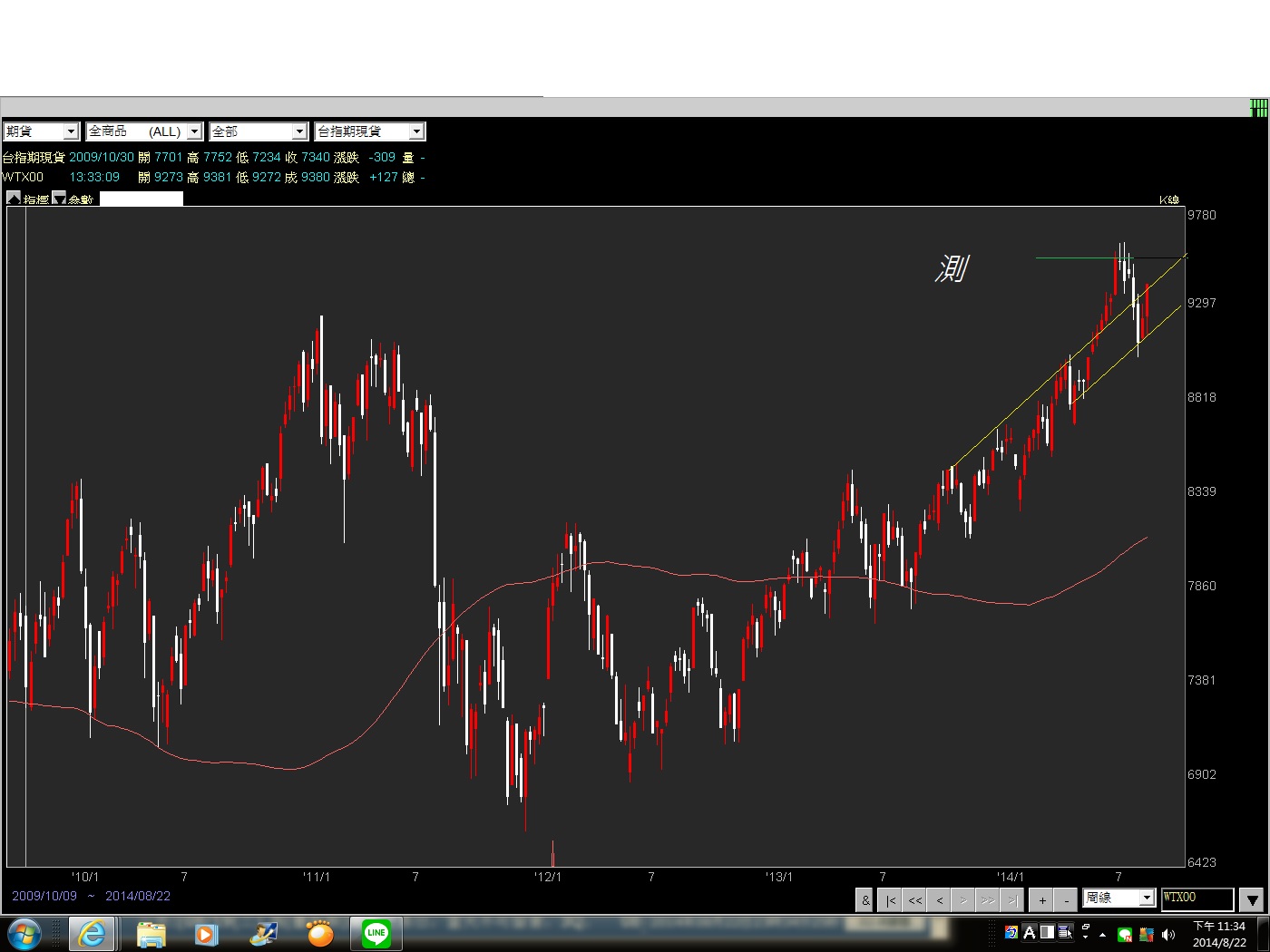Viewport: 1270px width, 952px height.
Task: Open the Windows Start menu
Action: tap(24, 934)
